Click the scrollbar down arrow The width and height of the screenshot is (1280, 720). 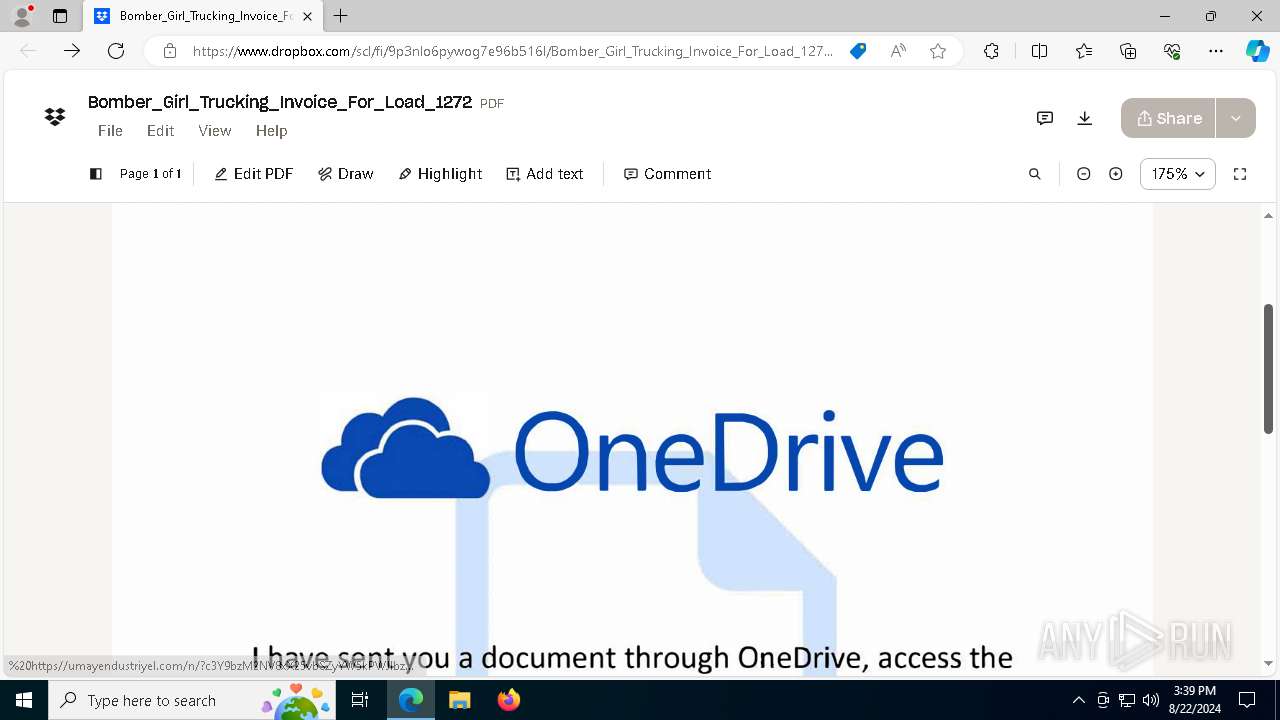point(1269,663)
